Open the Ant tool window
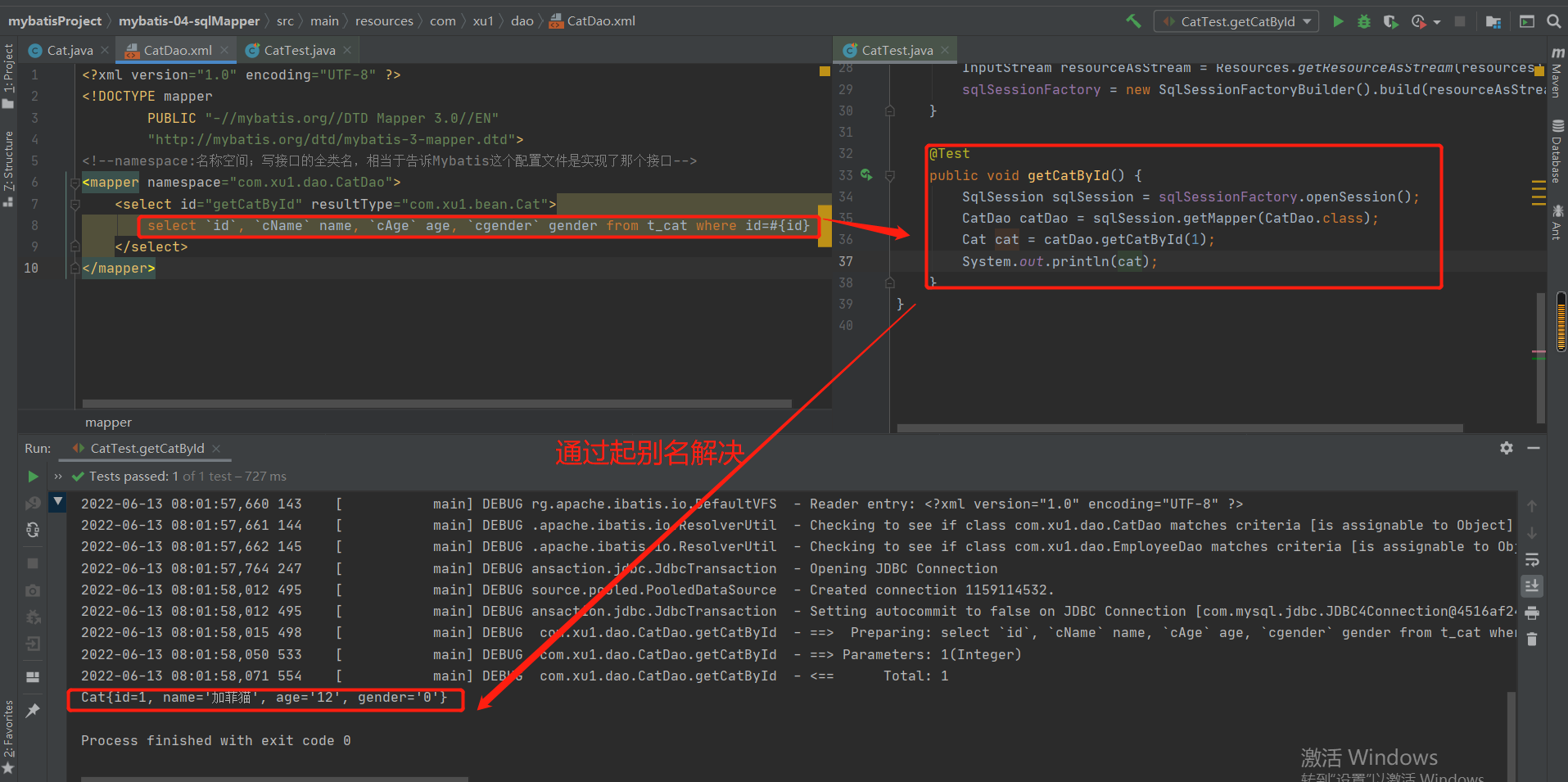Image resolution: width=1568 pixels, height=782 pixels. tap(1557, 222)
